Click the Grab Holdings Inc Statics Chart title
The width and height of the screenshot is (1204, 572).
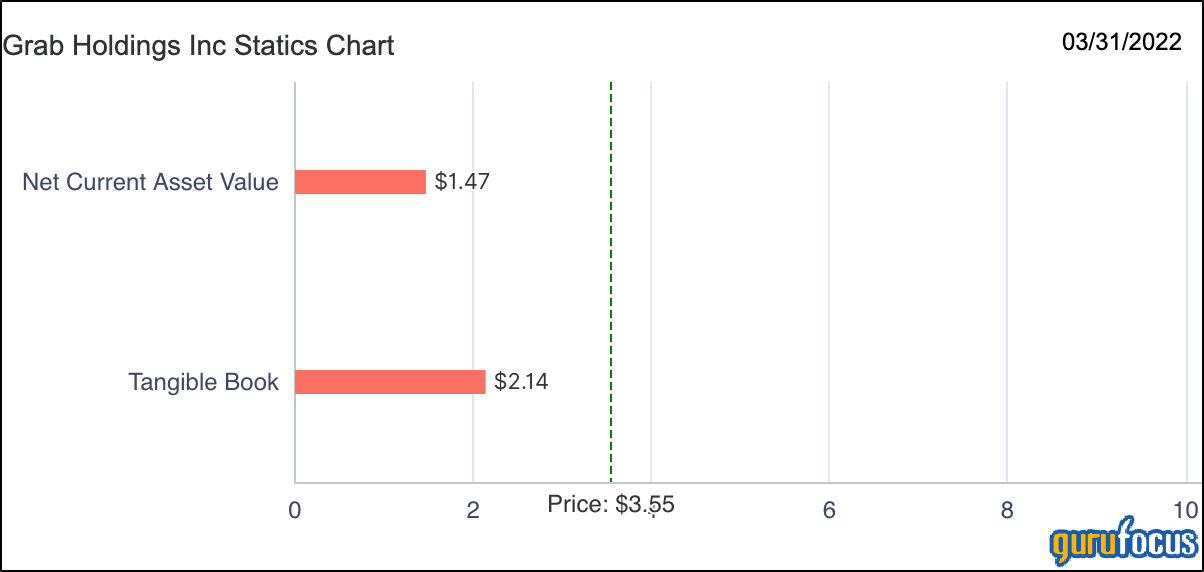pyautogui.click(x=199, y=45)
